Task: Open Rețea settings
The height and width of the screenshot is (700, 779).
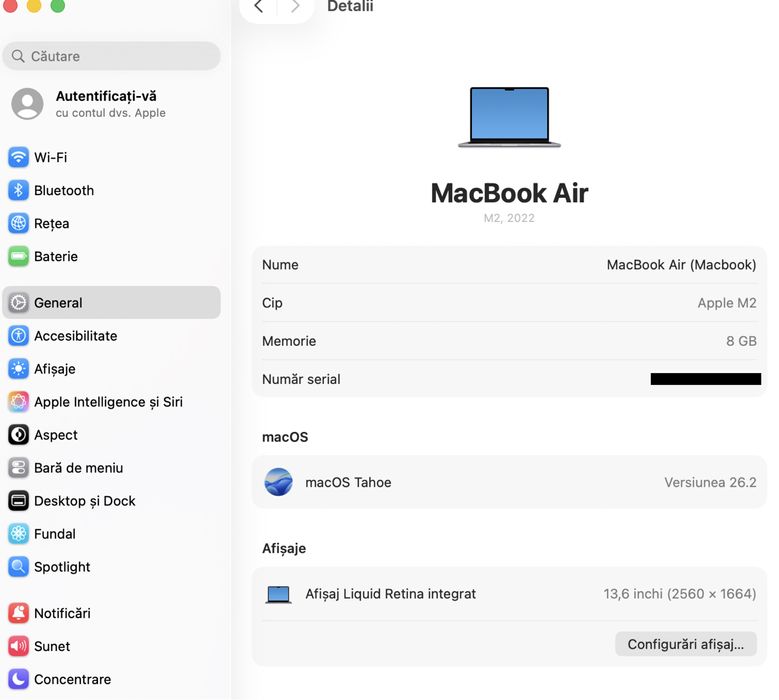Action: click(111, 224)
